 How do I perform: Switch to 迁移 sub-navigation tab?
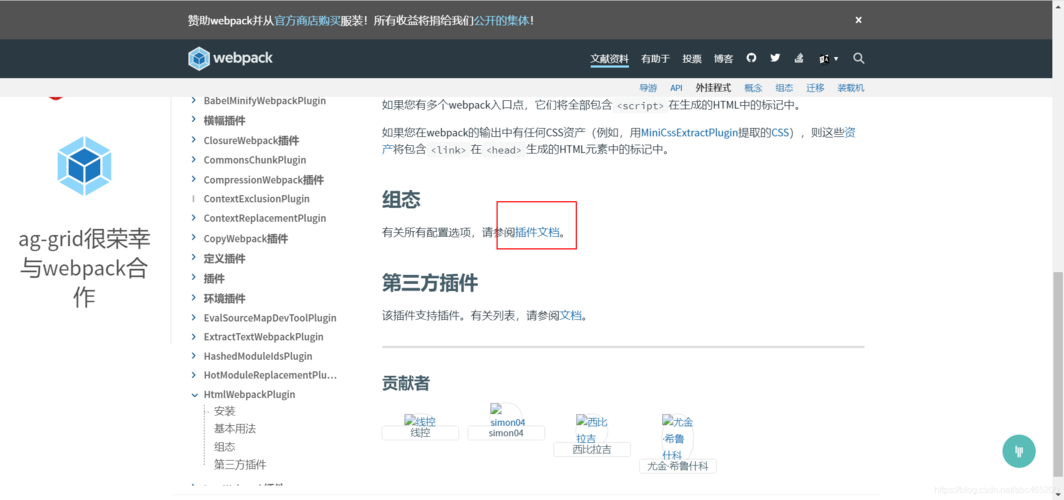[x=816, y=88]
